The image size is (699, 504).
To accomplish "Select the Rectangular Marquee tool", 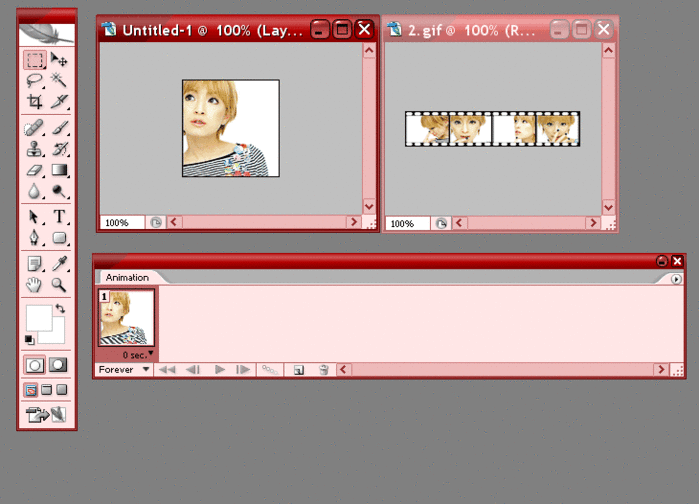I will pyautogui.click(x=35, y=60).
